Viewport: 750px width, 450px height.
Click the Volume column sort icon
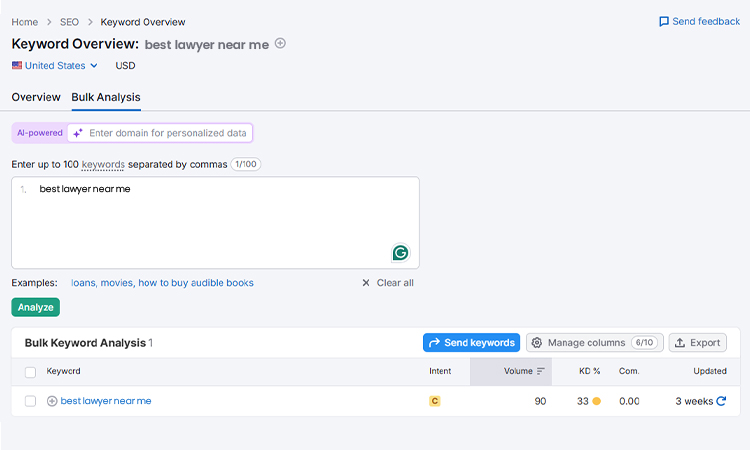click(540, 371)
